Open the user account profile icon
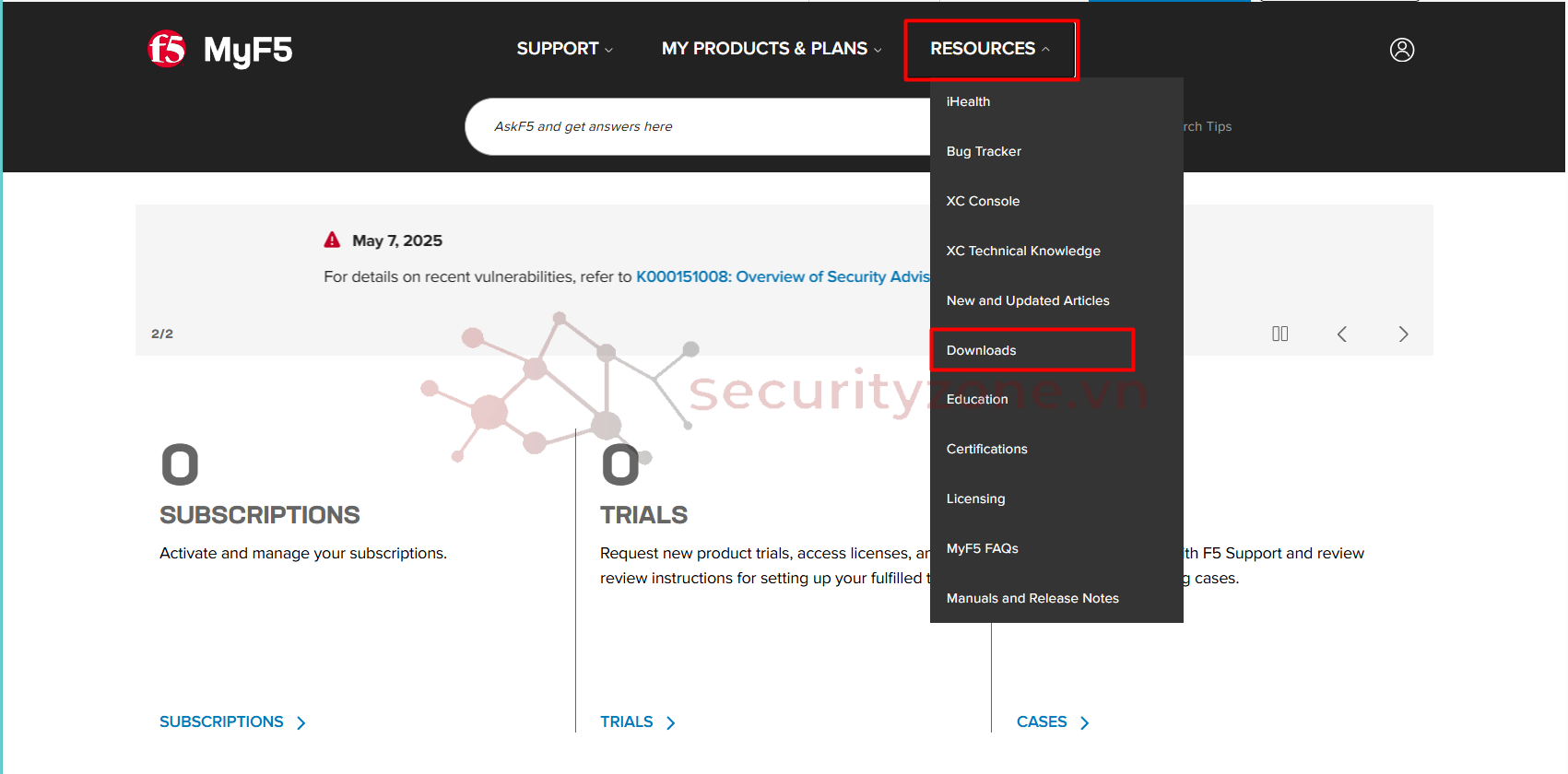This screenshot has width=1568, height=774. [x=1402, y=50]
